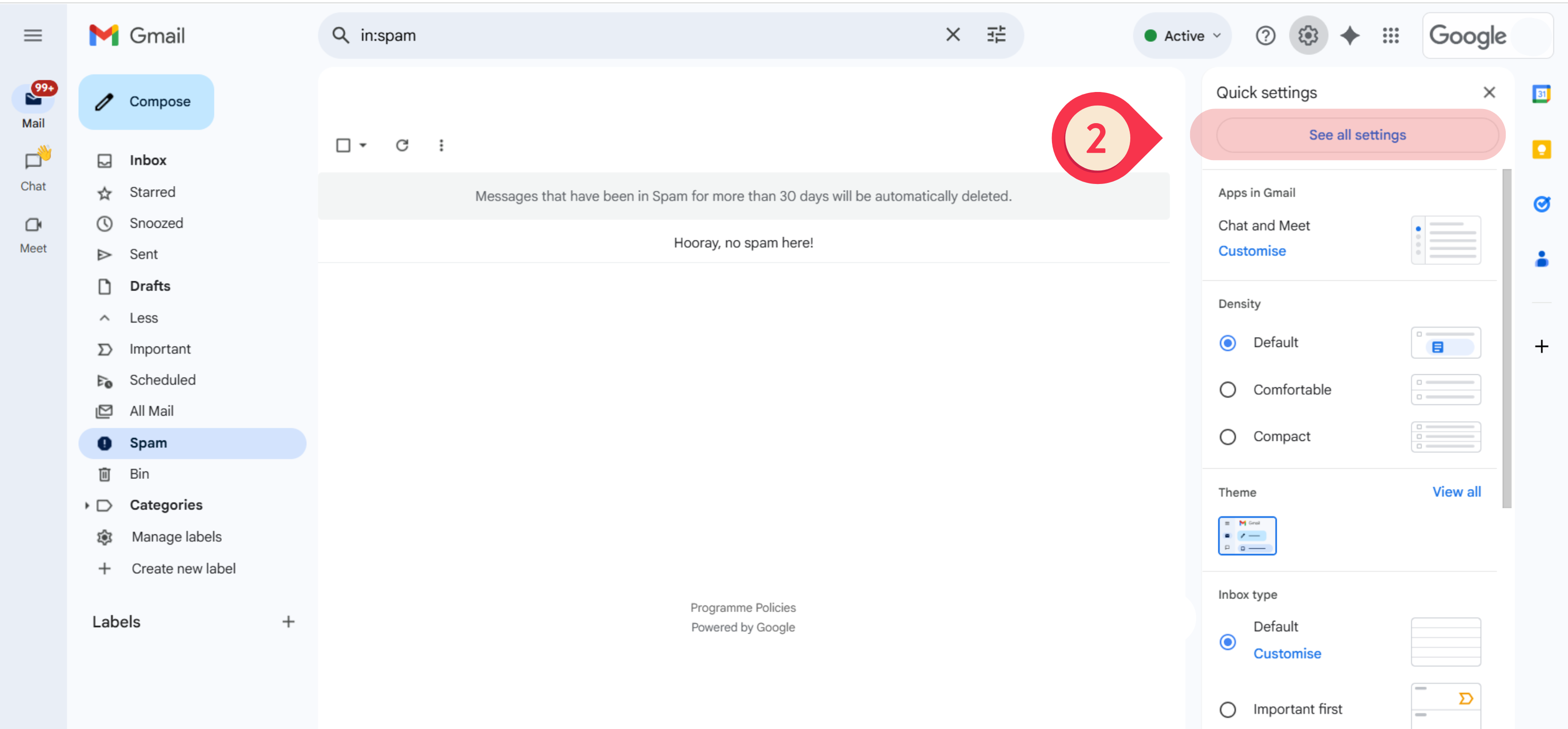Open the Active status dropdown
This screenshot has height=729, width=1568.
point(1182,36)
